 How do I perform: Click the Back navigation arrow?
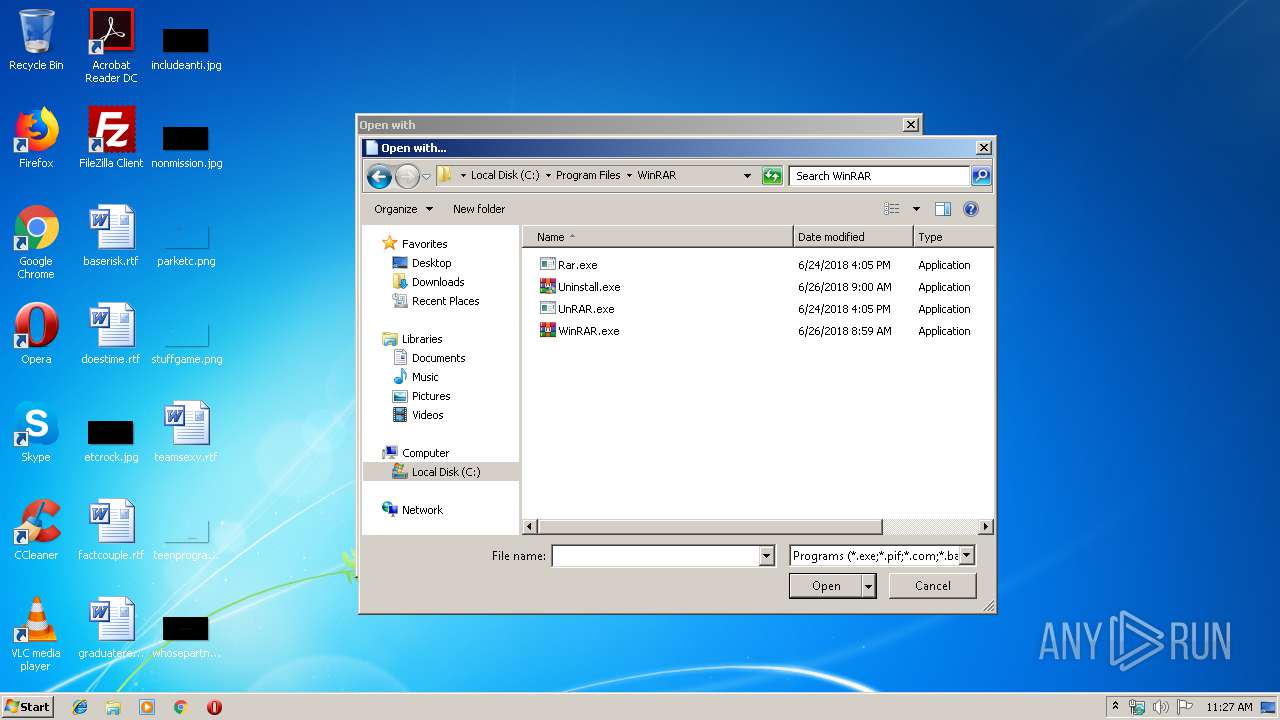coord(379,176)
